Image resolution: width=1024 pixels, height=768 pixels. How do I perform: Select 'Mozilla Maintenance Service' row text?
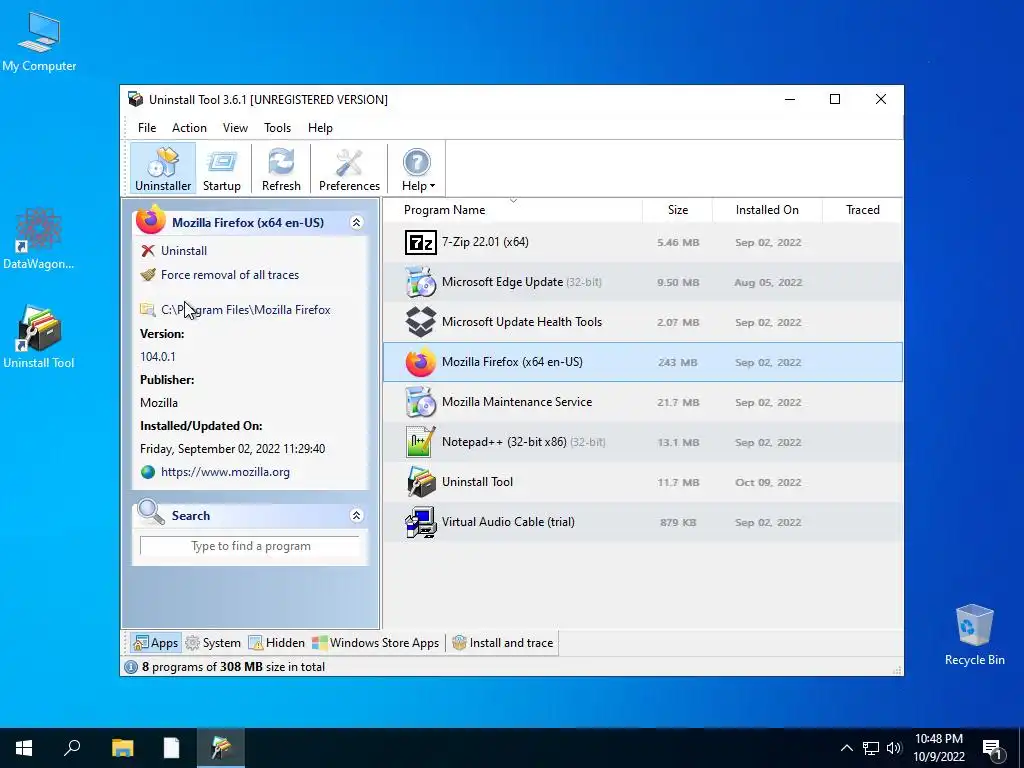pyautogui.click(x=517, y=402)
